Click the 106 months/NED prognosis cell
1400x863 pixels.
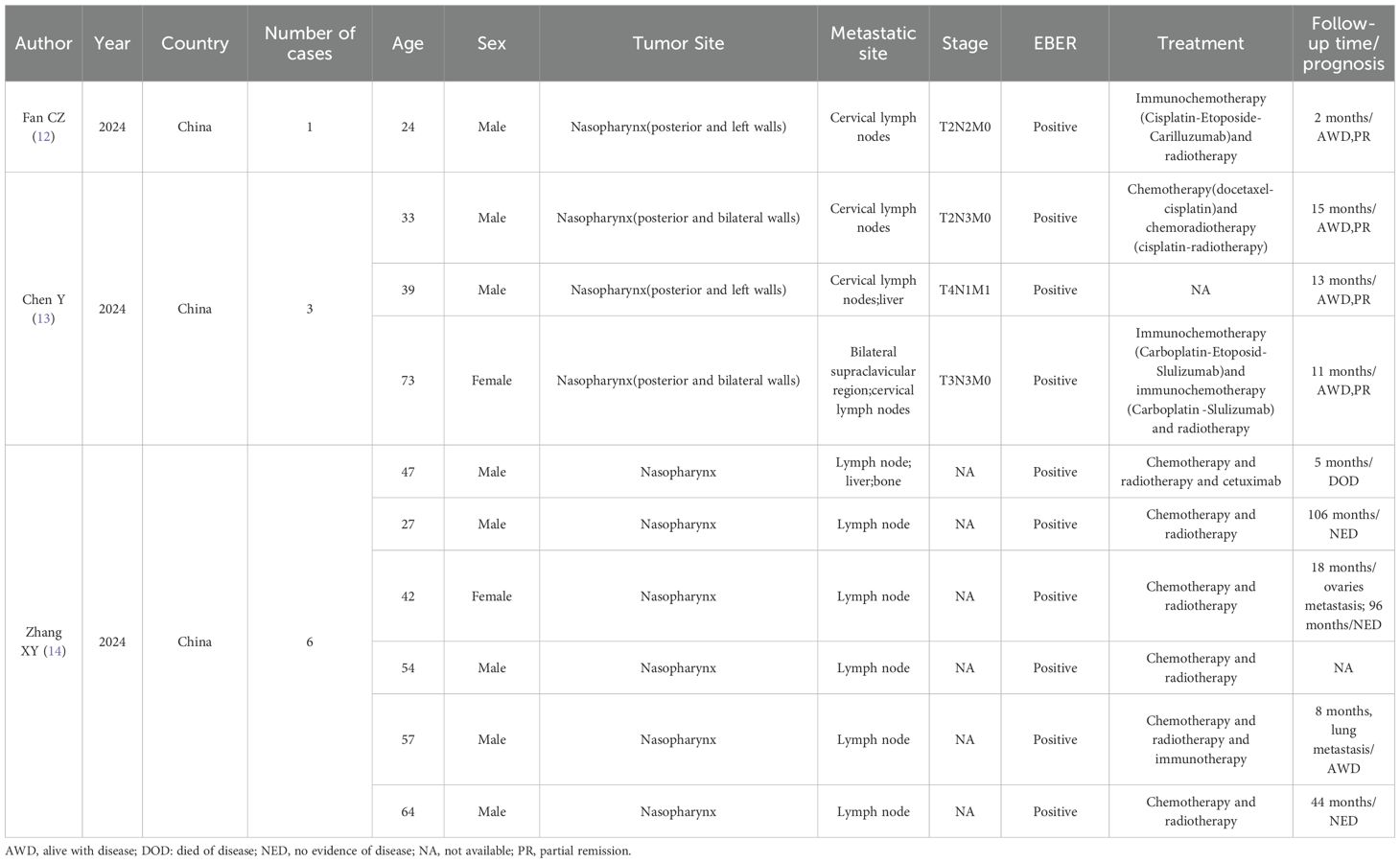click(x=1343, y=524)
